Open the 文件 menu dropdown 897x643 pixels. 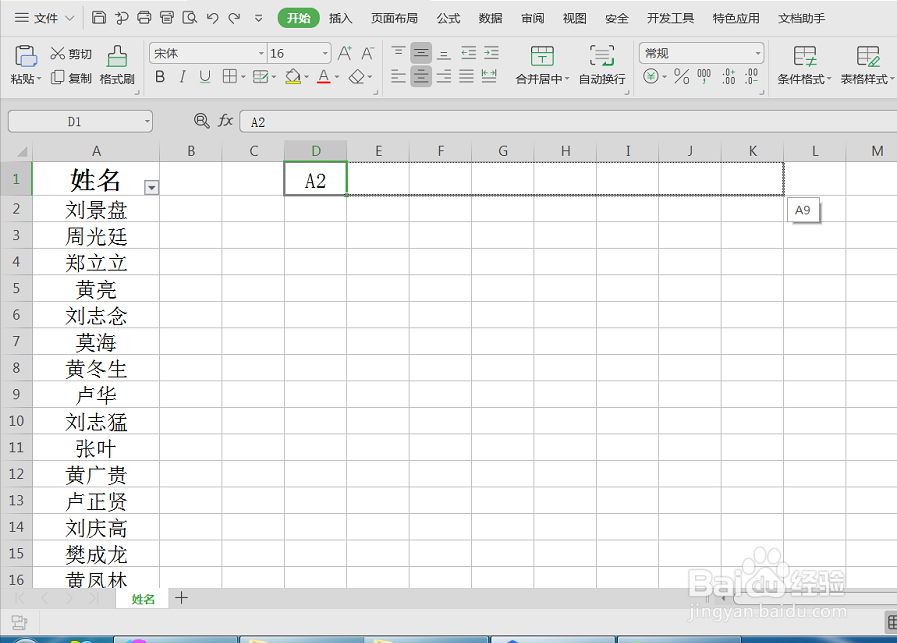(45, 18)
